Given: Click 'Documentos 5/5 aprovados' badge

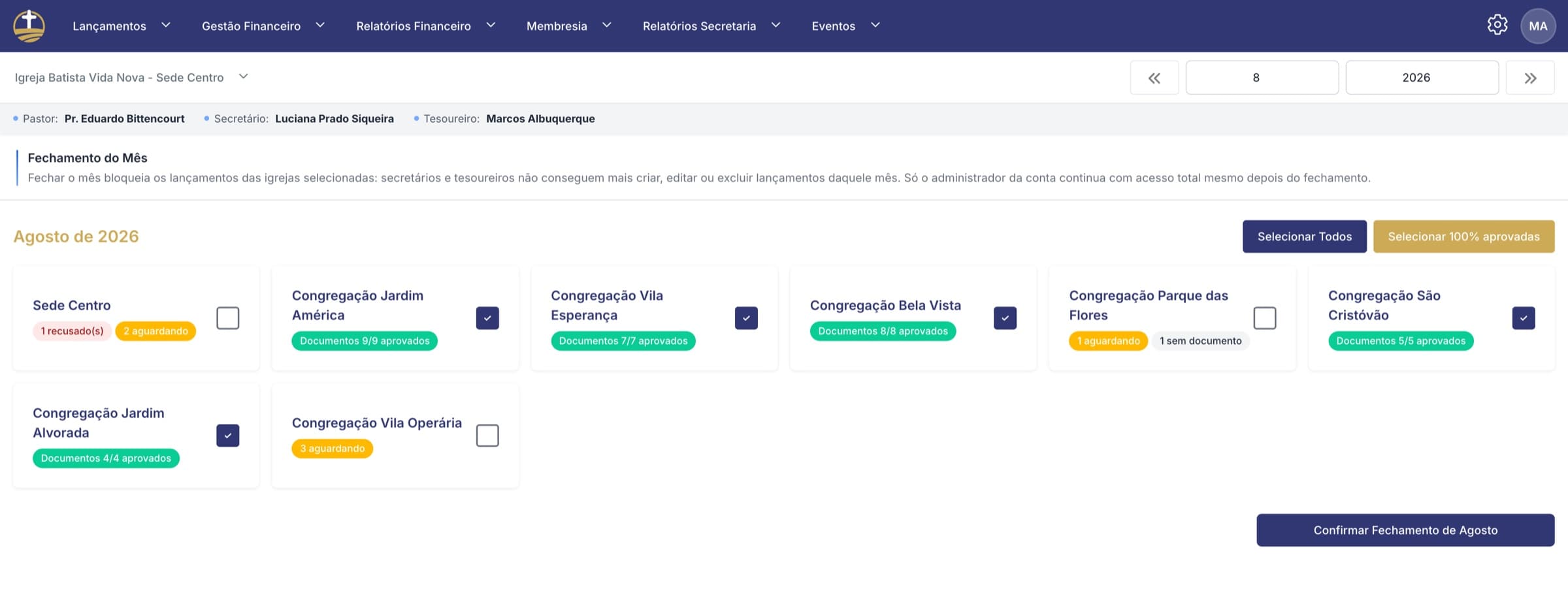Looking at the screenshot, I should (x=1401, y=341).
